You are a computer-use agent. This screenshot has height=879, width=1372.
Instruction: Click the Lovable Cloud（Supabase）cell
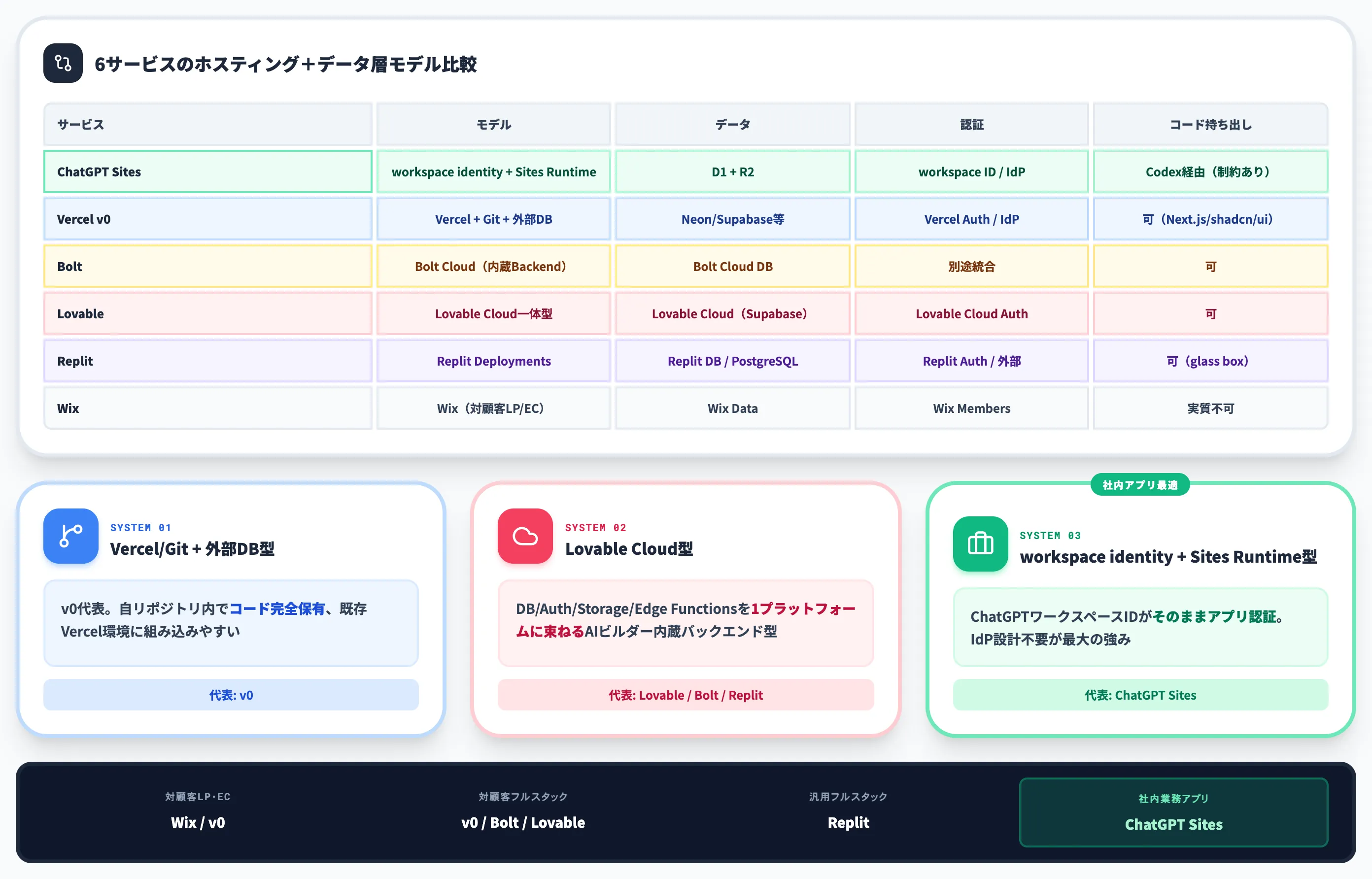pyautogui.click(x=733, y=314)
